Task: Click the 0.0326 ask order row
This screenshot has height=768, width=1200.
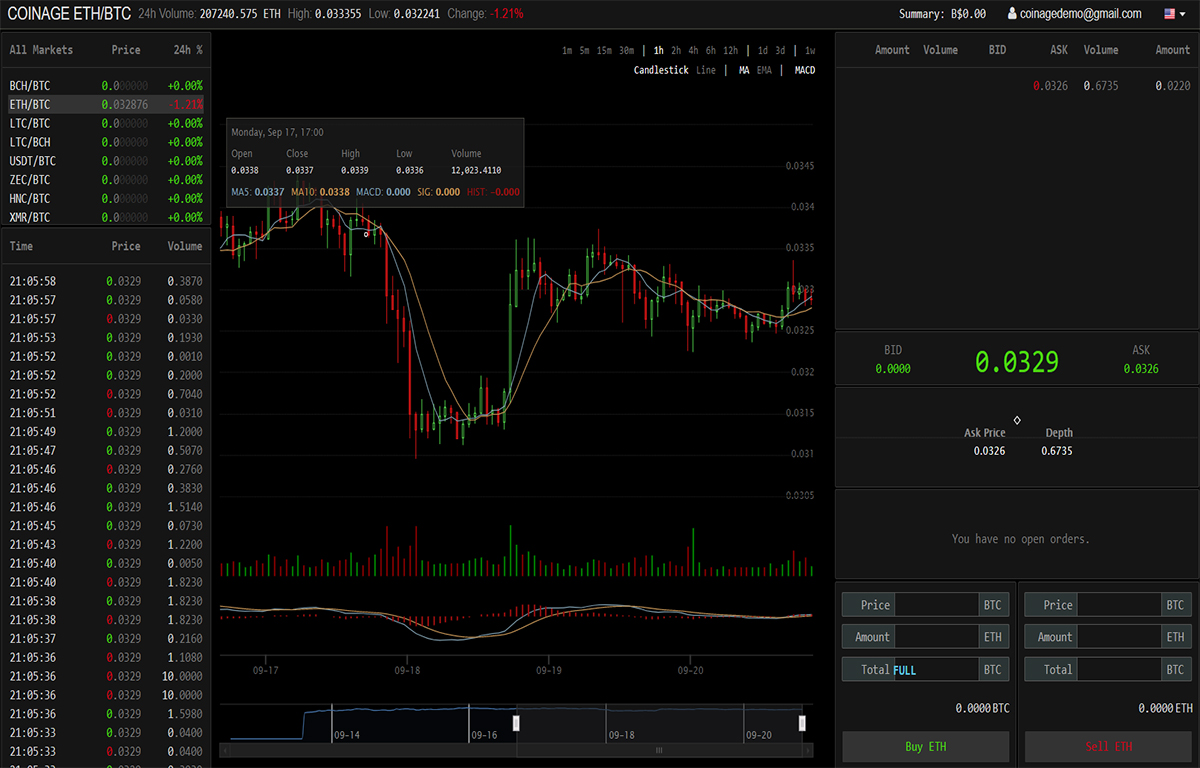Action: tap(1017, 86)
